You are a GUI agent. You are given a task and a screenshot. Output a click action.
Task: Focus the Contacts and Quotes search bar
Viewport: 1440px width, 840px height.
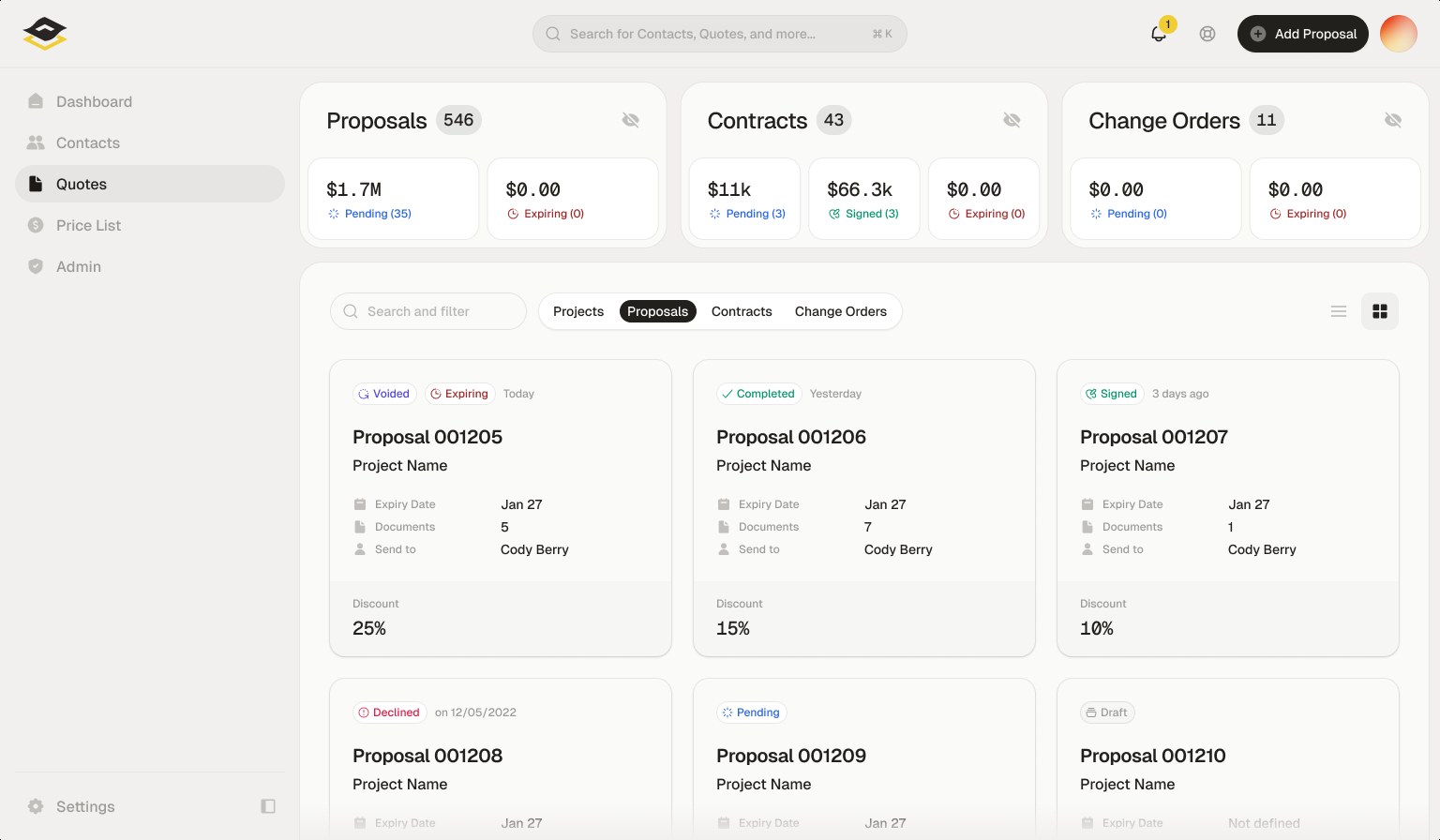coord(720,34)
